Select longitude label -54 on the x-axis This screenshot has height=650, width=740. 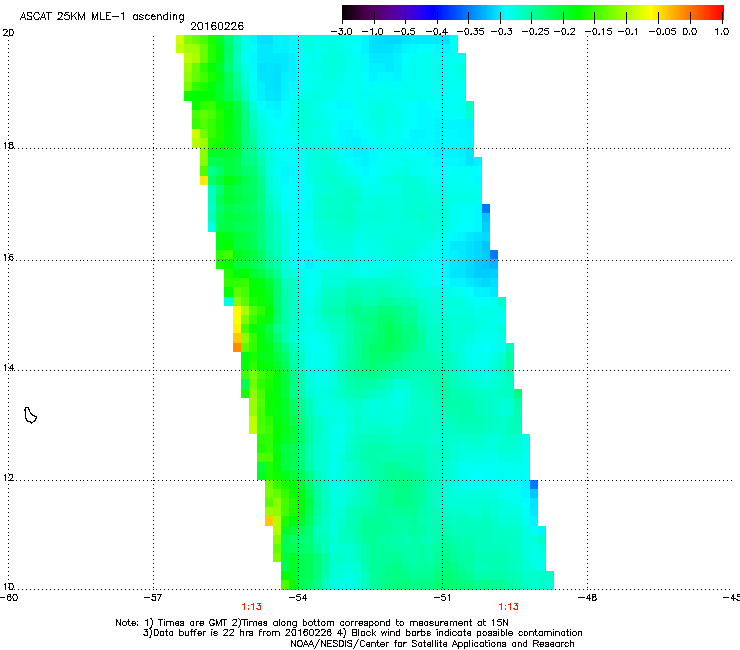[298, 598]
